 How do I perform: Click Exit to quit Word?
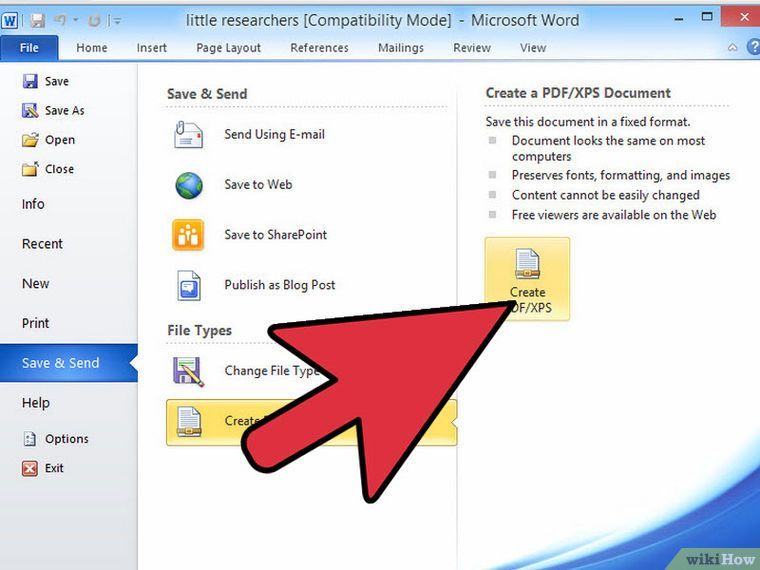pos(54,468)
